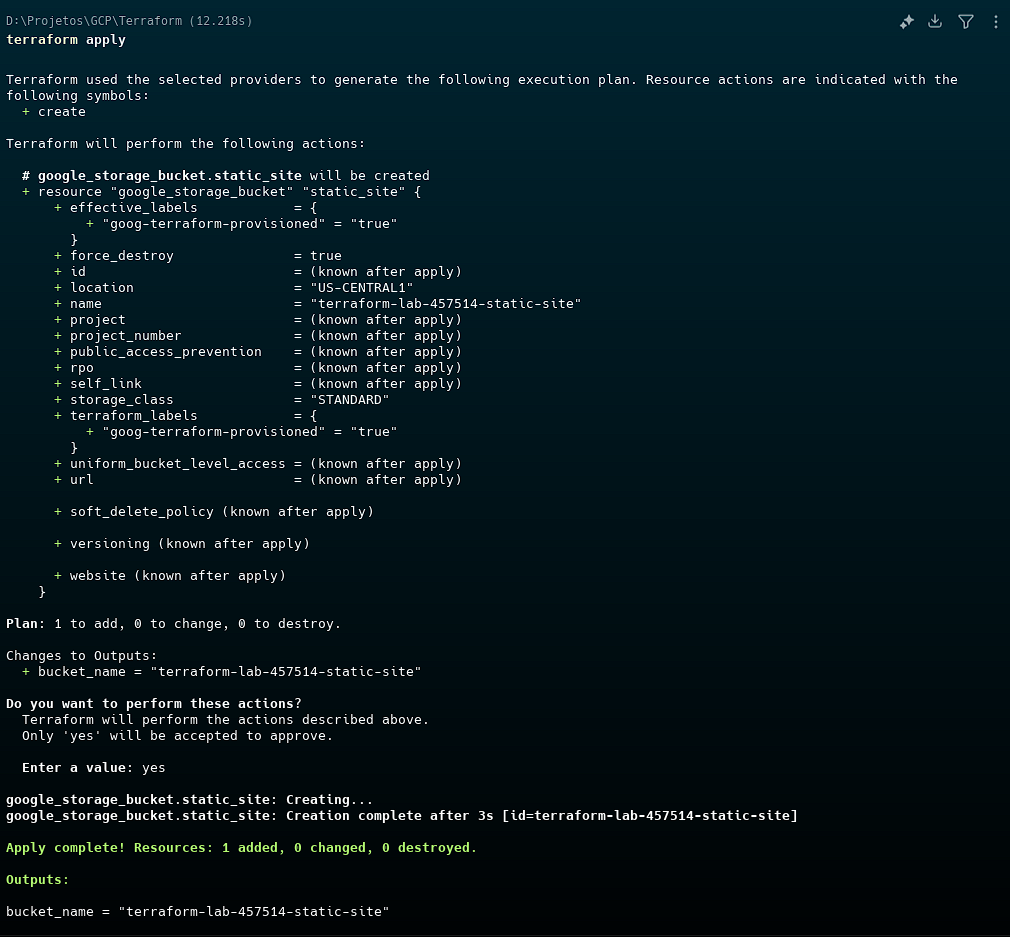Click the AI sparkle icon in block header
Viewport: 1010px width, 937px height.
tap(906, 22)
